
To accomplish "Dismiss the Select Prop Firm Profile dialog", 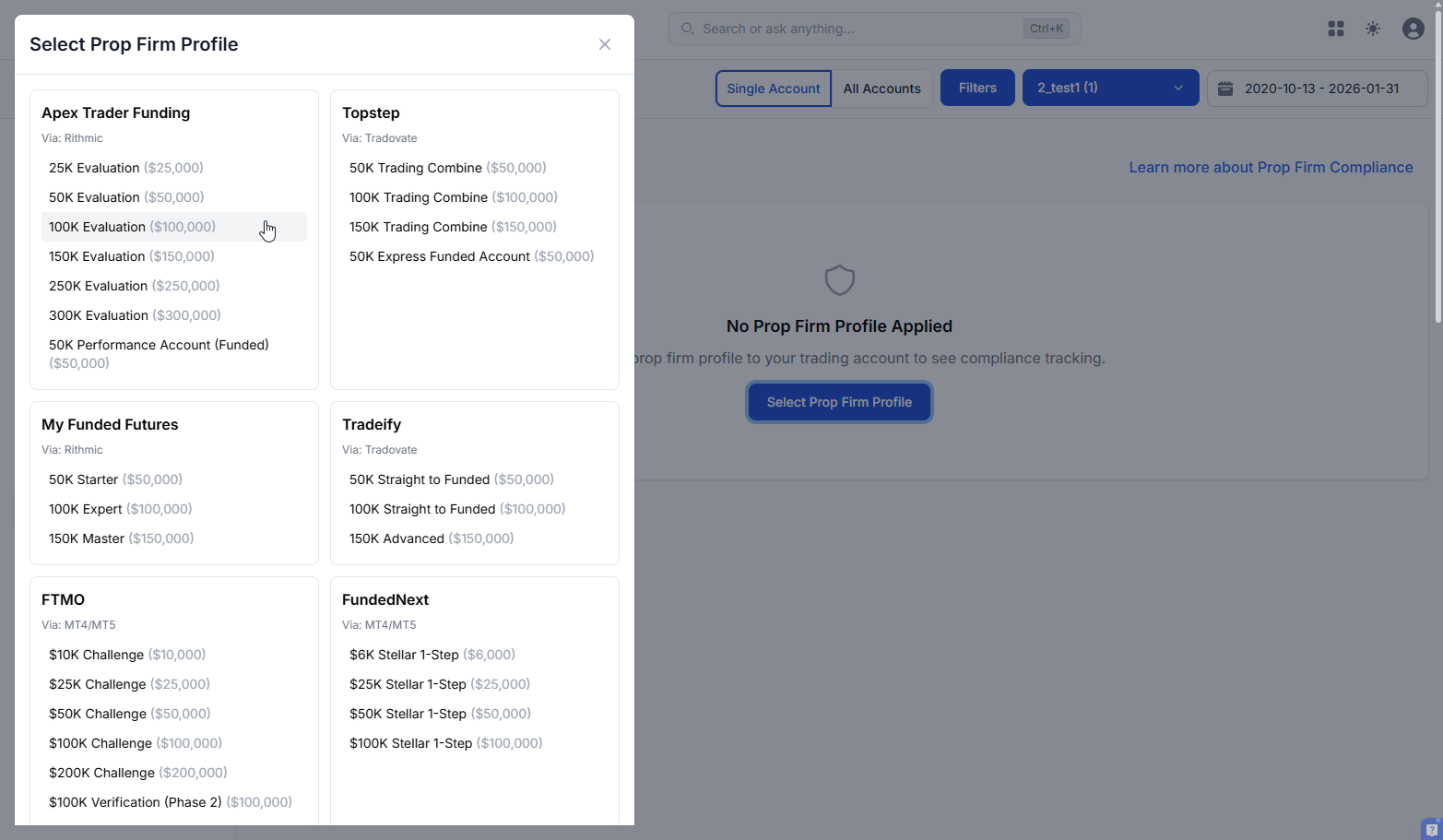I will 604,43.
